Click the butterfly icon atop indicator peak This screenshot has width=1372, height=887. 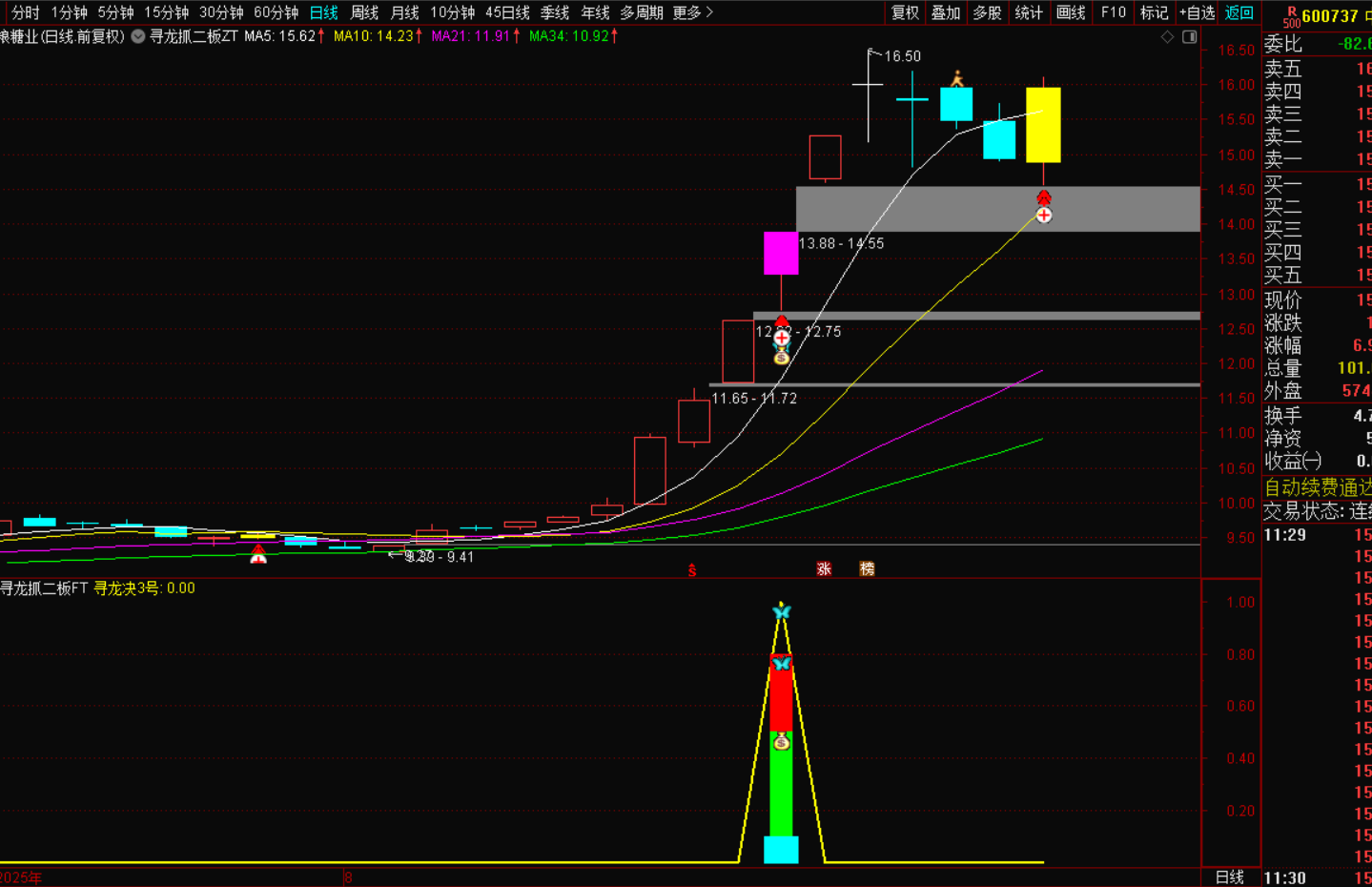(x=782, y=611)
